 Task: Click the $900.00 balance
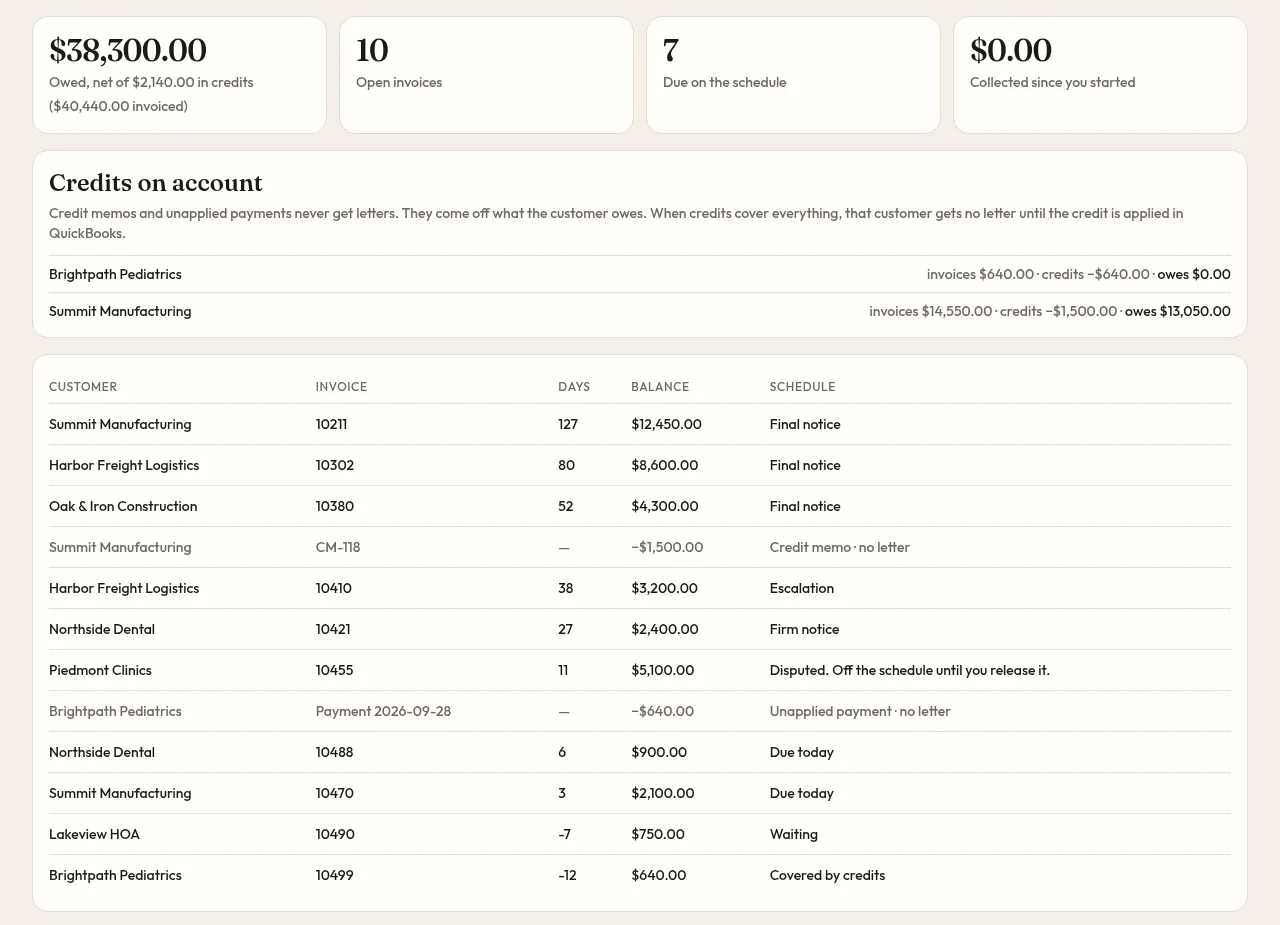[x=659, y=752]
